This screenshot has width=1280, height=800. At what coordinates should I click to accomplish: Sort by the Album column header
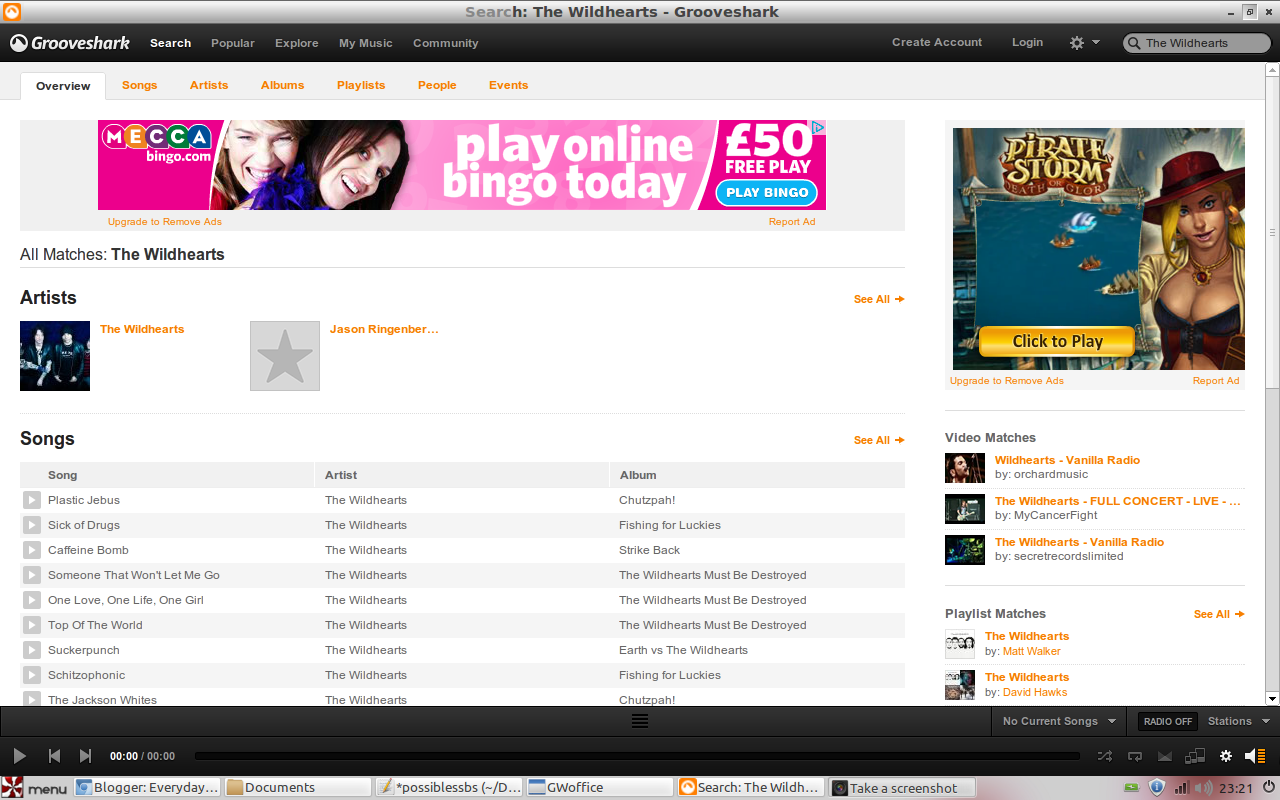tap(757, 475)
